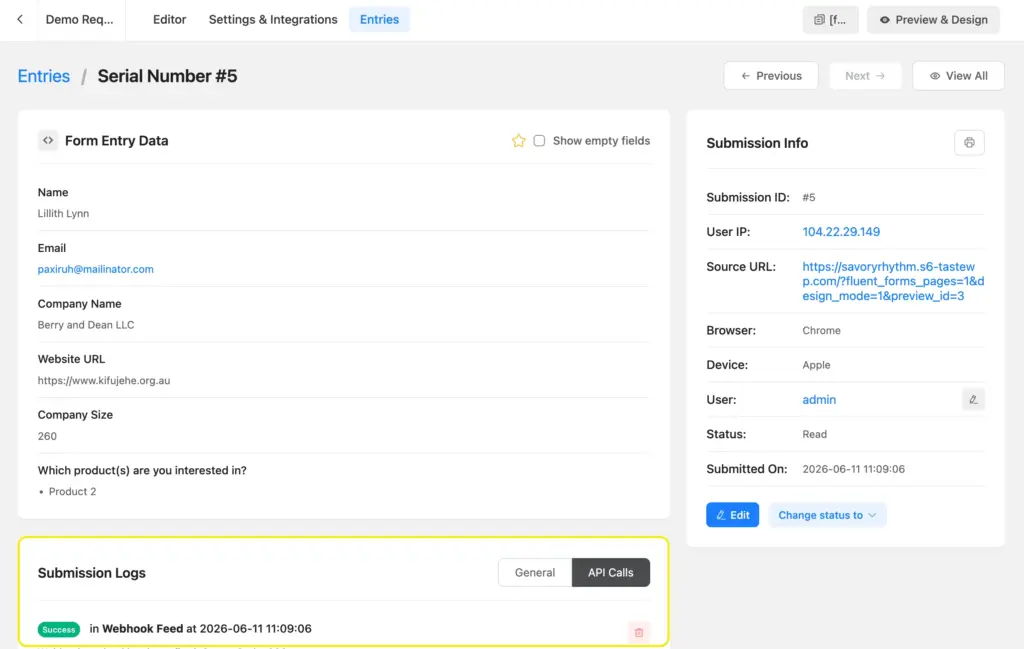Open email link paxiruh@mailinator.com
The image size is (1024, 649).
click(95, 269)
